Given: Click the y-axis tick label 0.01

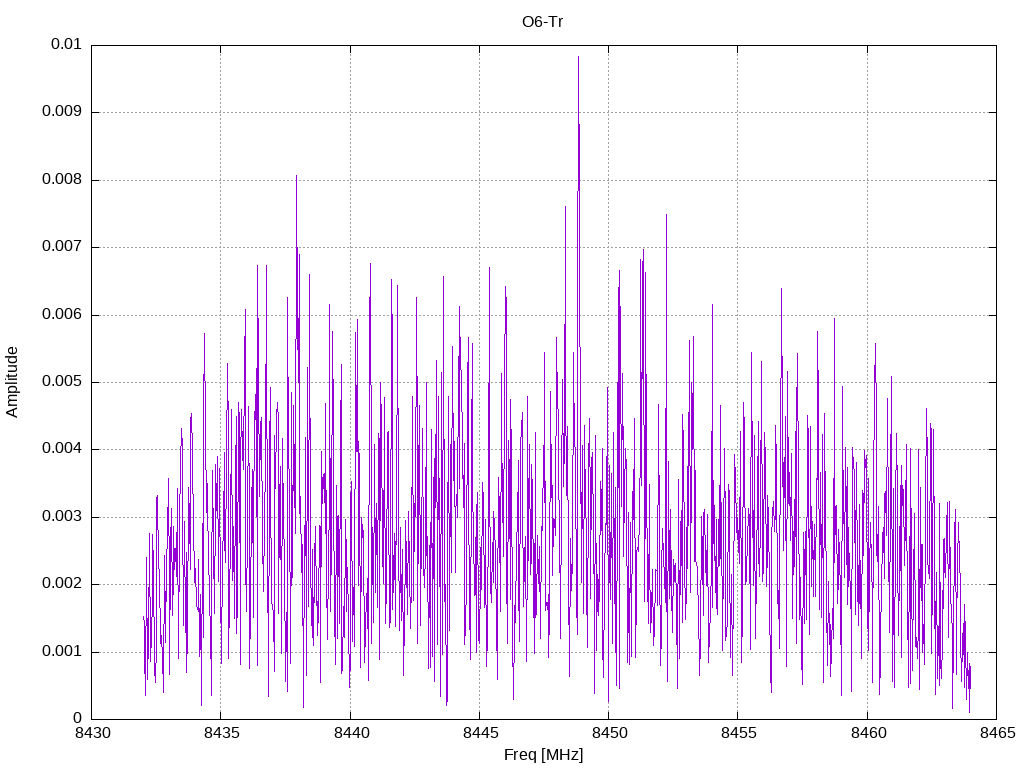Looking at the screenshot, I should [x=66, y=44].
